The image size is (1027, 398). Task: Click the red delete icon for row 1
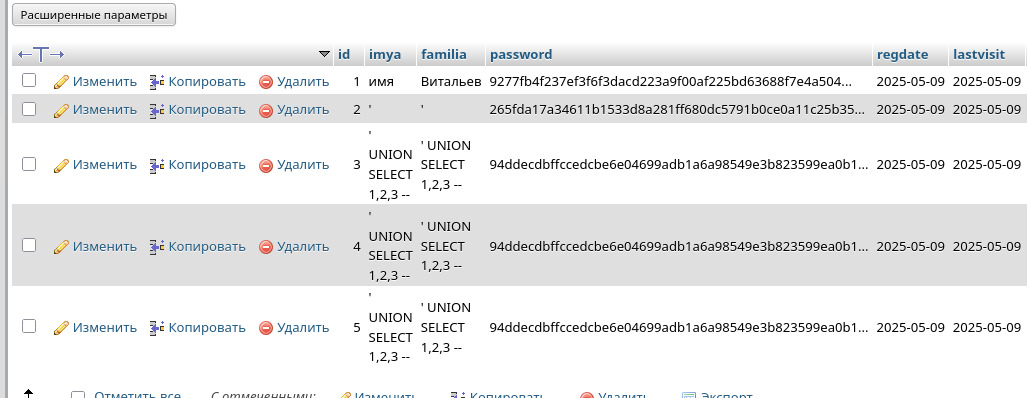point(266,82)
